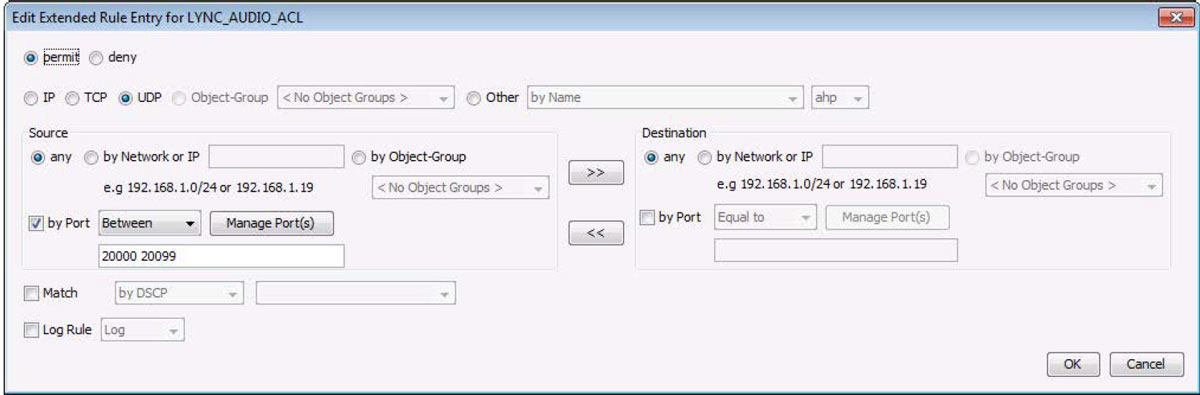This screenshot has height=395, width=1200.
Task: Click OK to save the rule
Action: coord(1073,365)
